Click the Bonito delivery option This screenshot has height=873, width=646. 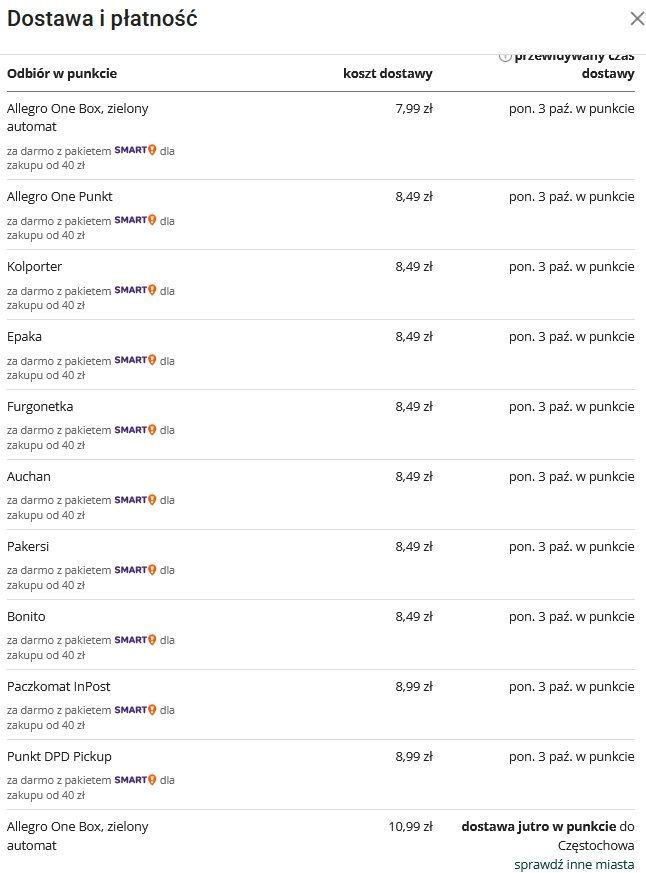click(x=26, y=617)
